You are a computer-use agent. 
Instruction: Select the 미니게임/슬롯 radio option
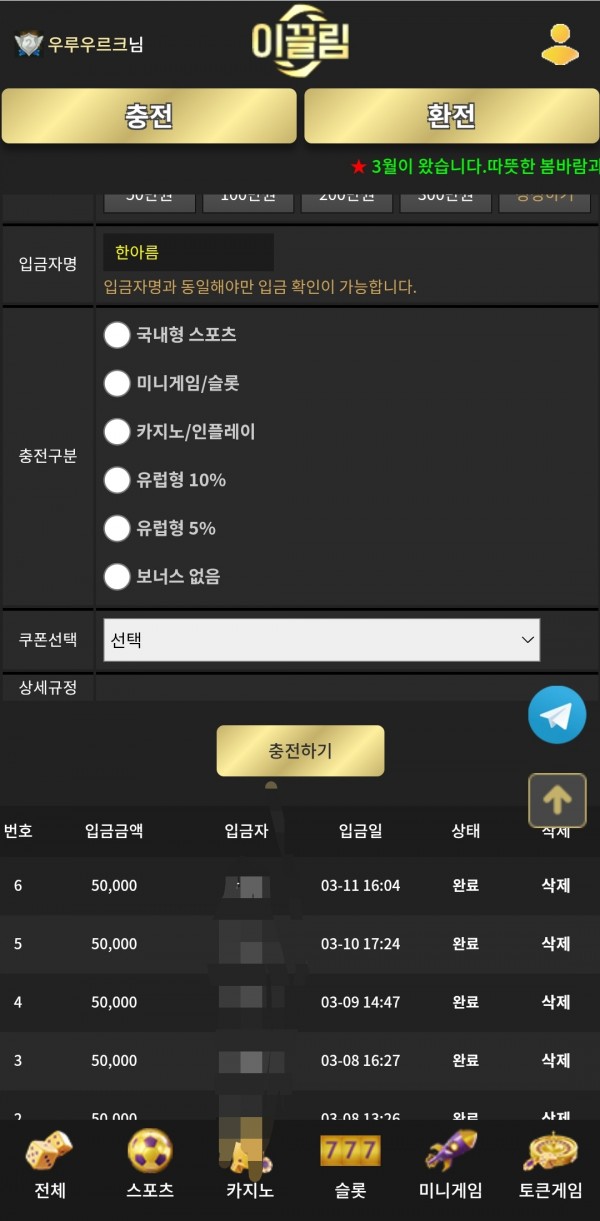point(117,383)
